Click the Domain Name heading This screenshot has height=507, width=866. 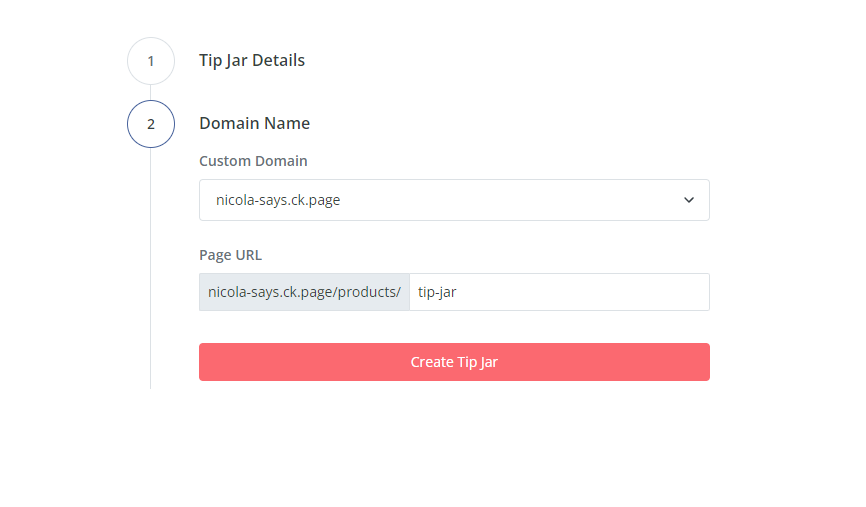click(255, 123)
